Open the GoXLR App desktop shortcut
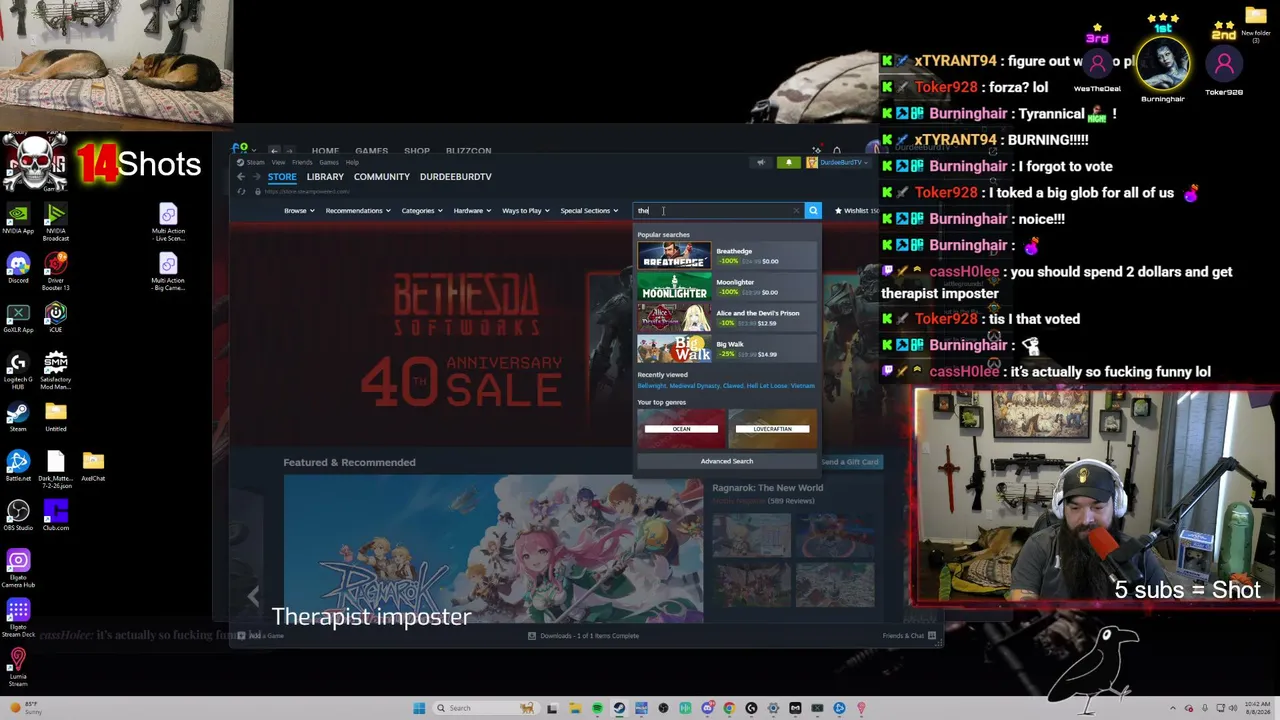This screenshot has height=720, width=1280. (17, 317)
